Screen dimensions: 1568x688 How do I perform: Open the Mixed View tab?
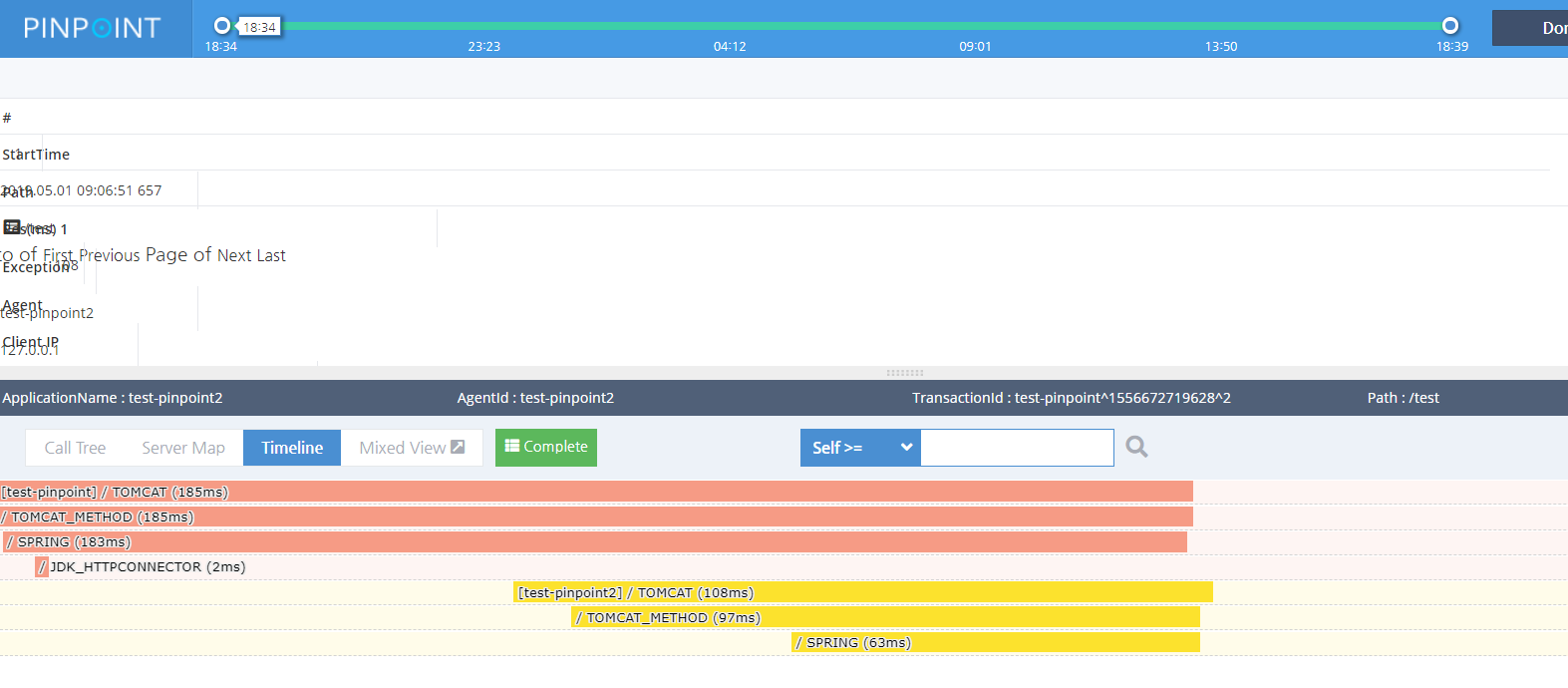(412, 448)
